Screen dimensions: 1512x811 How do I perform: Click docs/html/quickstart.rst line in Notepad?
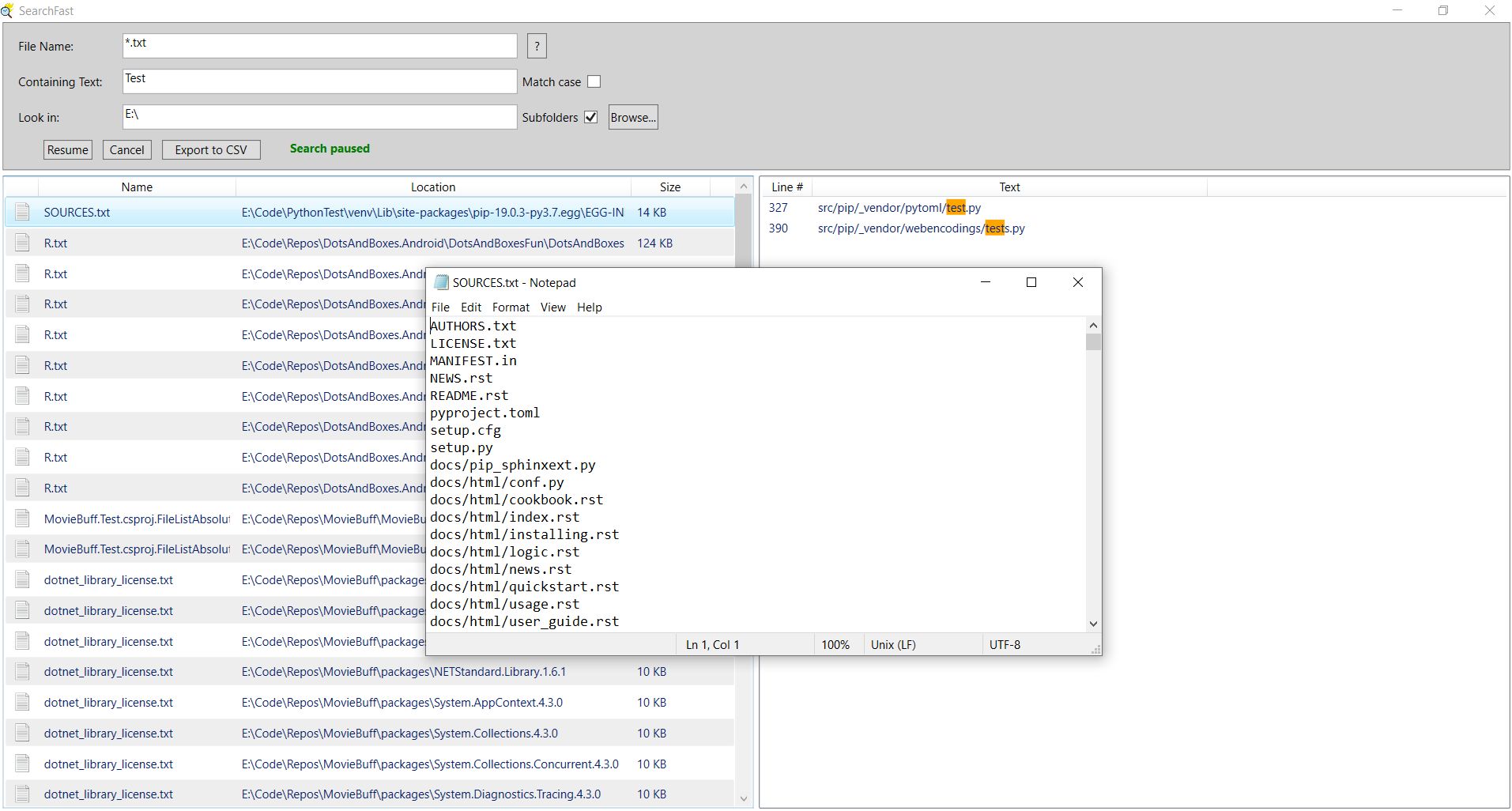(524, 587)
